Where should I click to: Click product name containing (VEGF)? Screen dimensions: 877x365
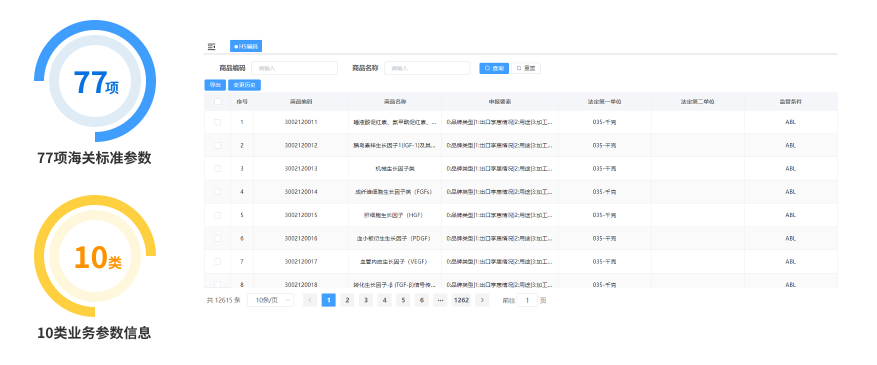click(395, 261)
